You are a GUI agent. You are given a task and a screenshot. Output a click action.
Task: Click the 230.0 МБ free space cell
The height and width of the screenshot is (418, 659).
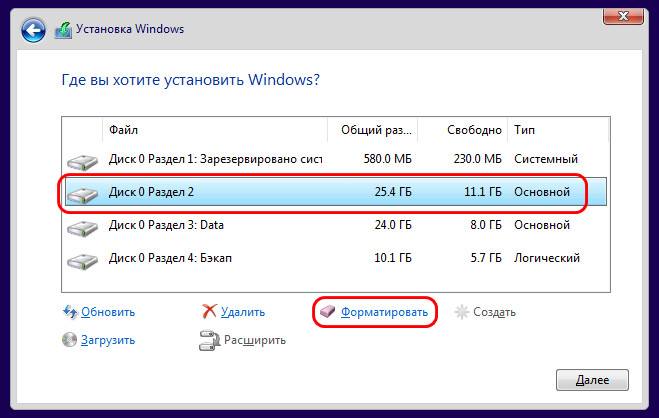tap(477, 159)
